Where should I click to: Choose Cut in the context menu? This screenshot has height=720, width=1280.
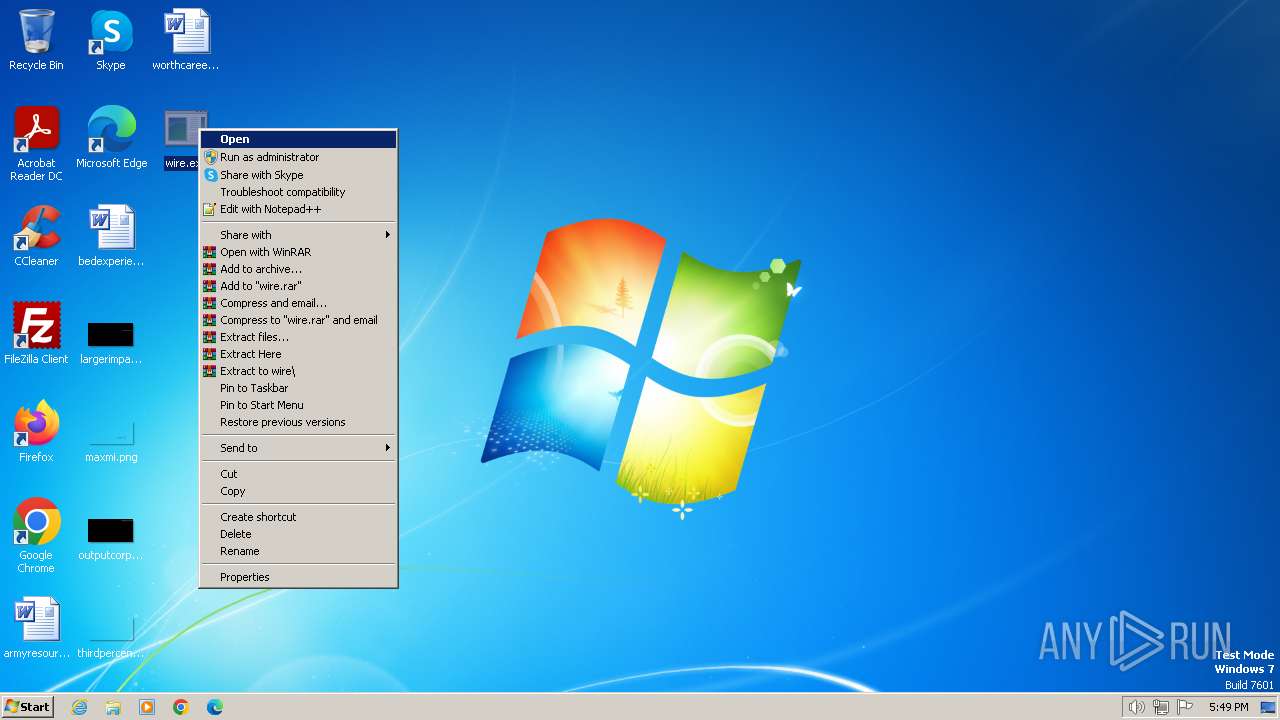coord(298,474)
